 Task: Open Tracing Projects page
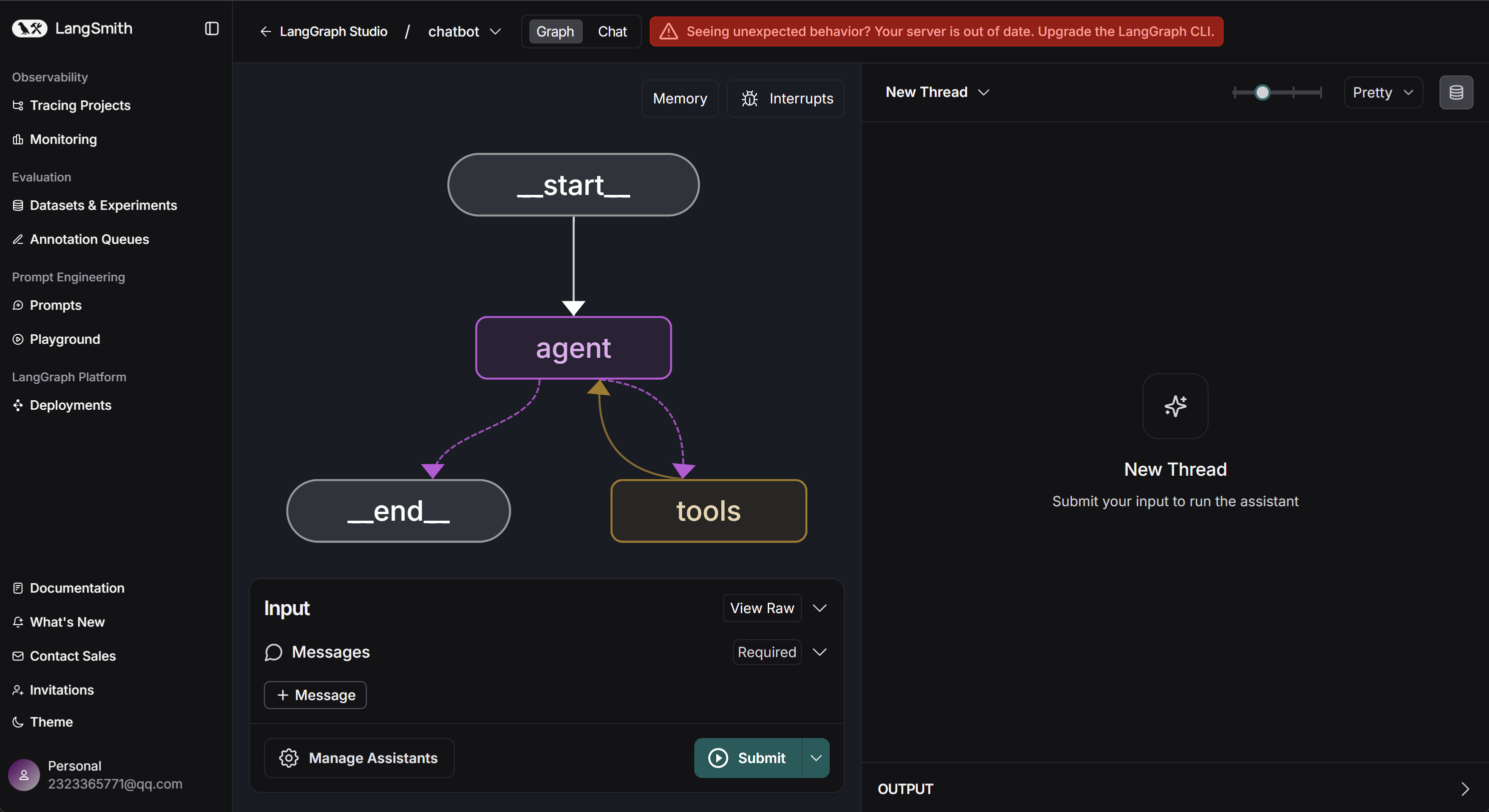coord(80,105)
